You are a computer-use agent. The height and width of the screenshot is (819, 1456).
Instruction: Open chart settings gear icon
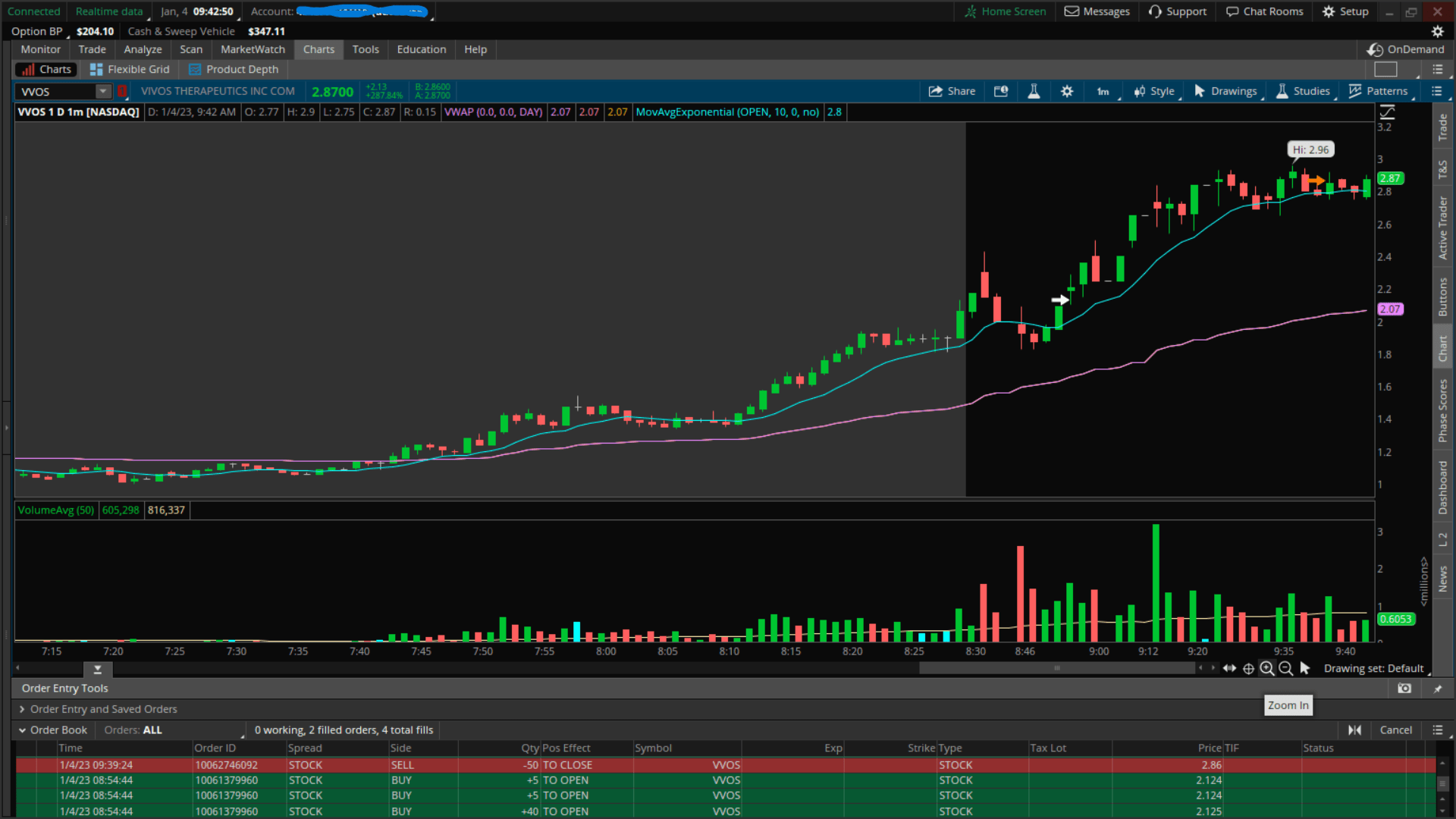[x=1067, y=91]
